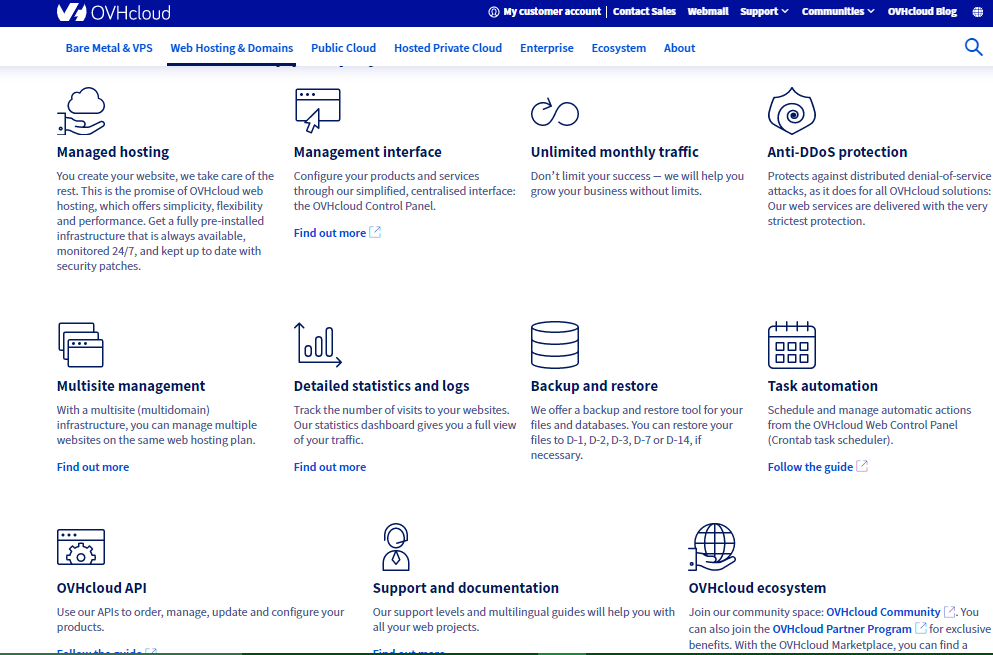Click the Support and documentation heading
Screen dimensions: 993x655
click(x=465, y=588)
